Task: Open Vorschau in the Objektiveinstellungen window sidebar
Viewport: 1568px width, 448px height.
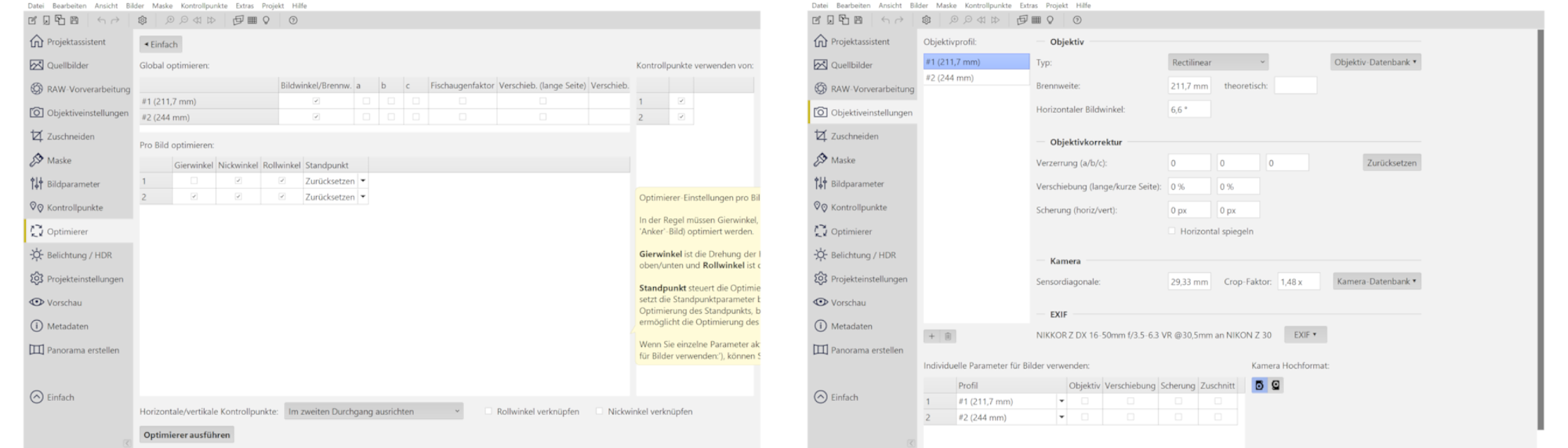Action: pos(848,302)
